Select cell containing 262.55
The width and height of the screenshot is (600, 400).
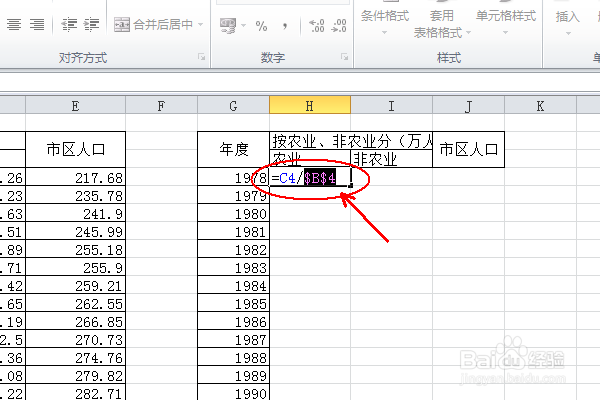point(75,304)
